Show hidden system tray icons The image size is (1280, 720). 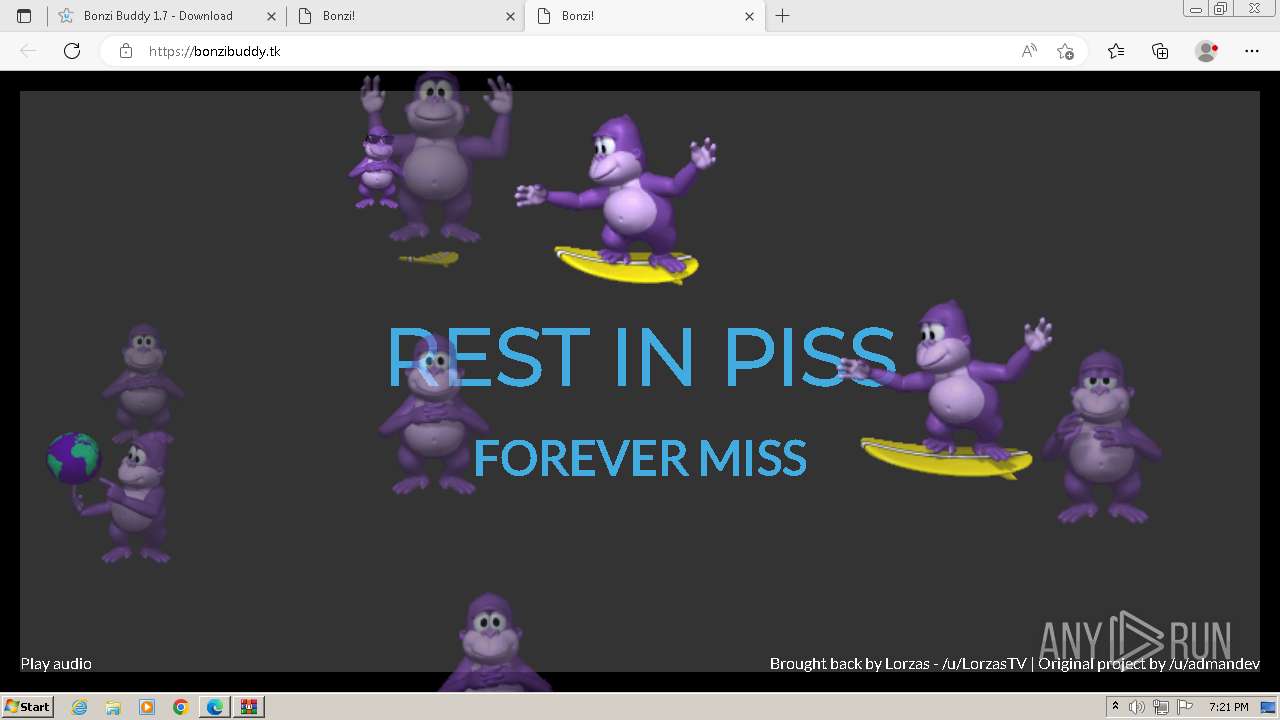1115,707
